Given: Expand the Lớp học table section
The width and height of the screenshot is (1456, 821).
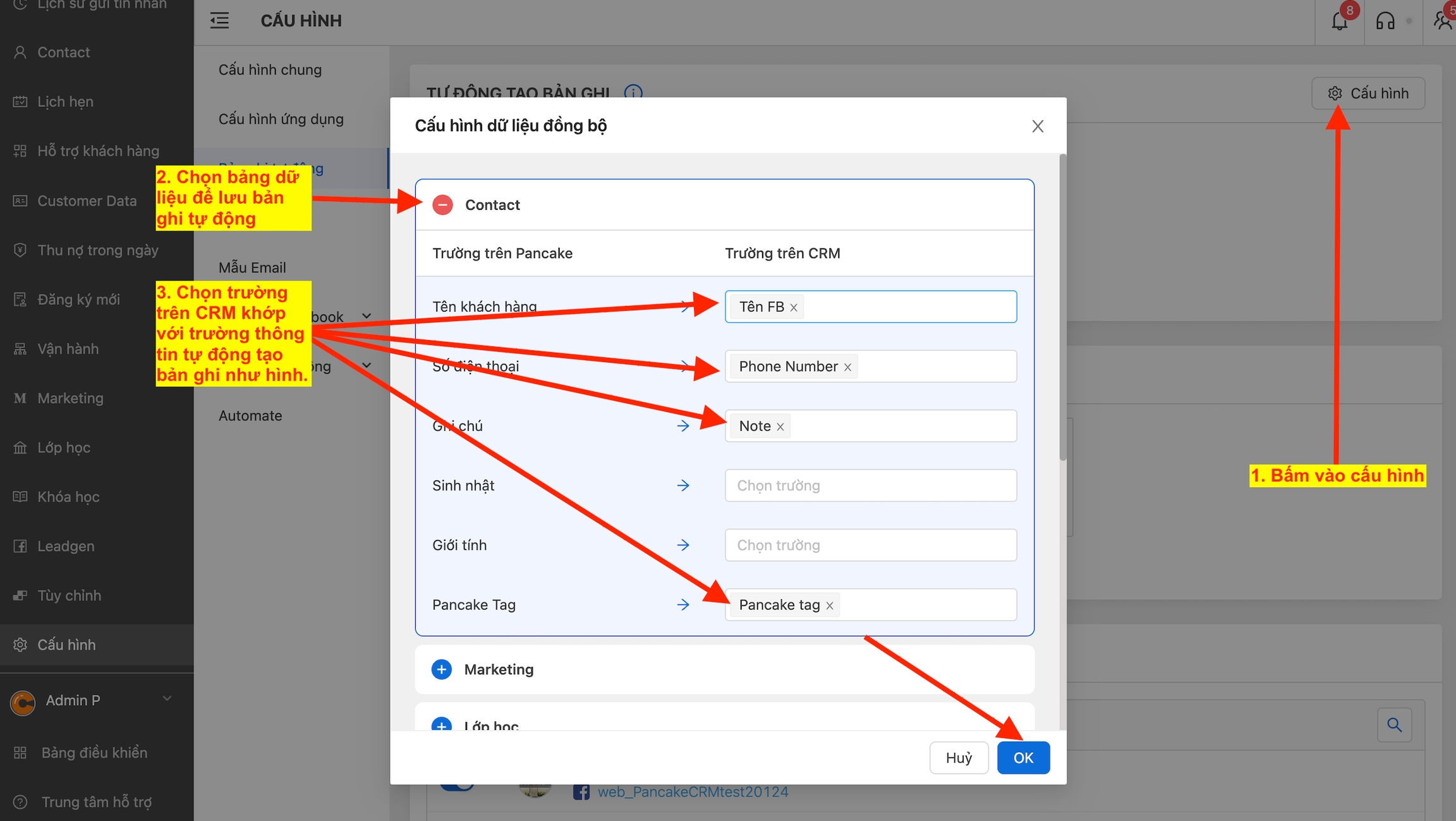Looking at the screenshot, I should (x=442, y=724).
